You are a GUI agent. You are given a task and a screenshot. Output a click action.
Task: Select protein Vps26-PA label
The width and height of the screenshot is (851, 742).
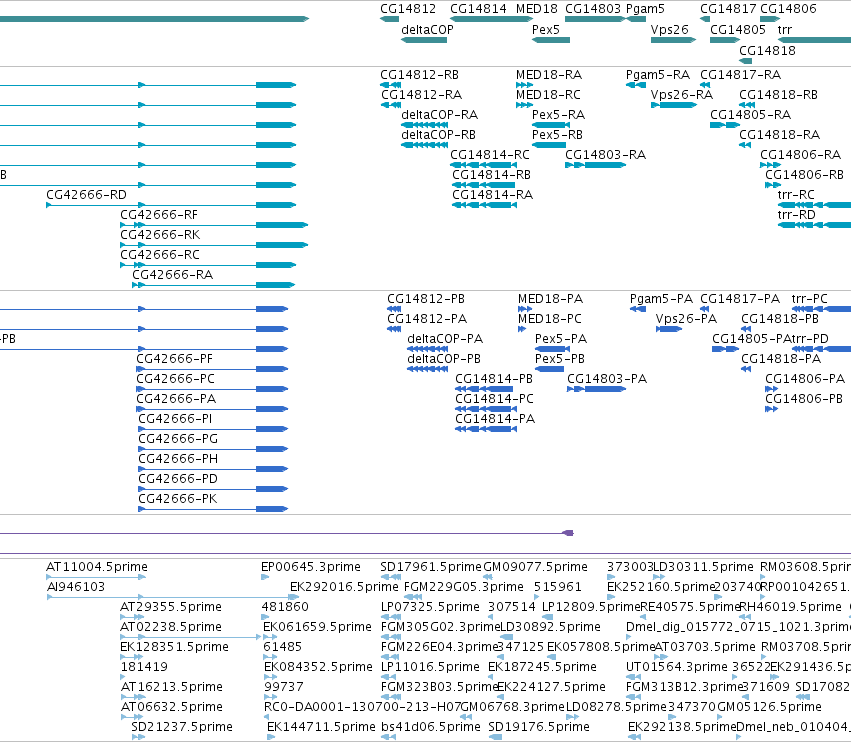click(686, 319)
